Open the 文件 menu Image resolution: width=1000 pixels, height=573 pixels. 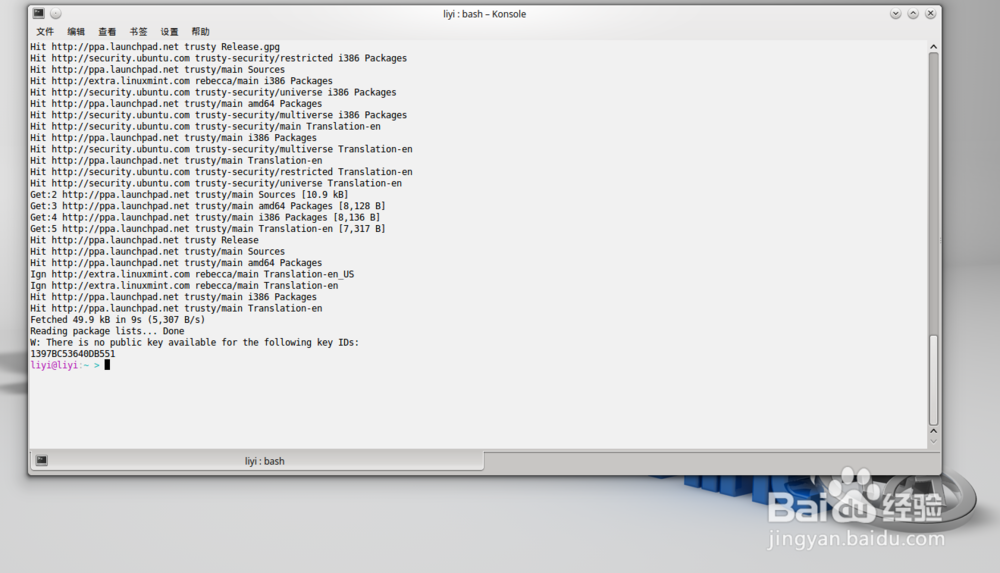coord(45,31)
